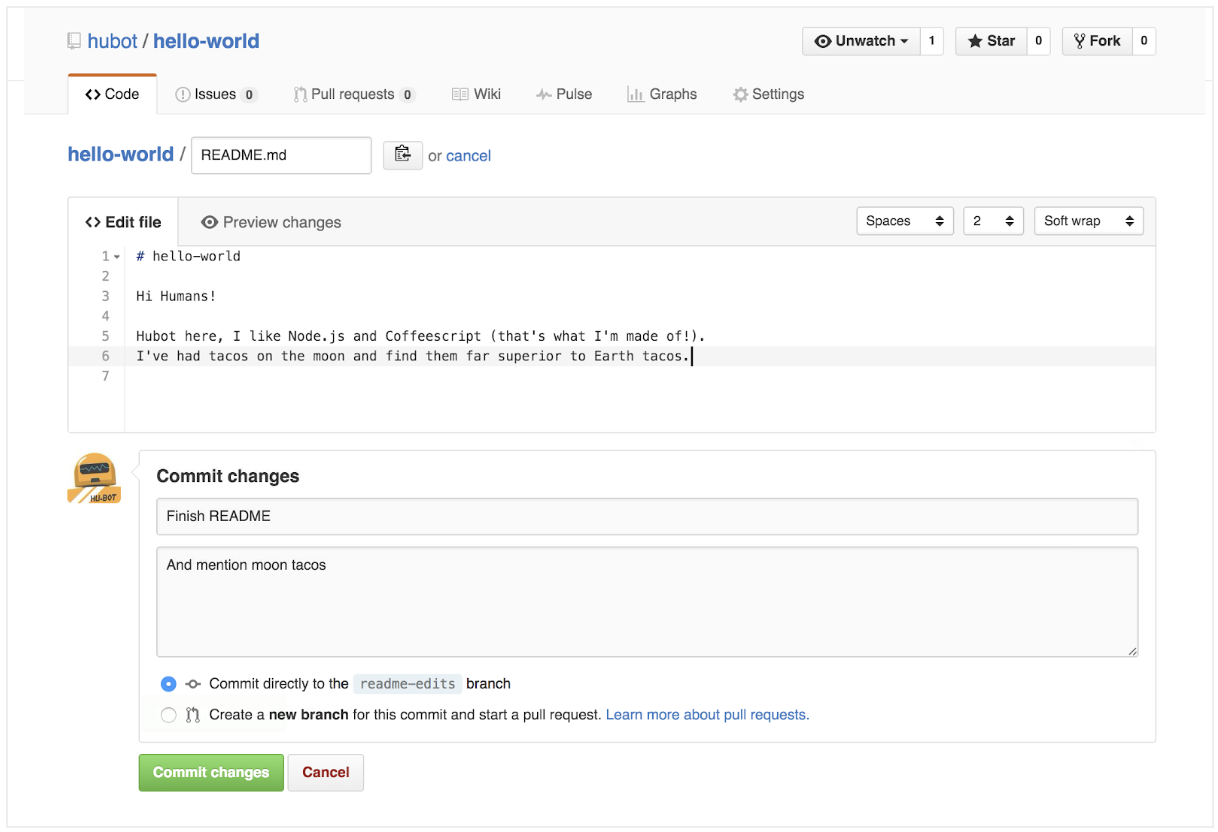Star the hello-world repository

(x=991, y=41)
